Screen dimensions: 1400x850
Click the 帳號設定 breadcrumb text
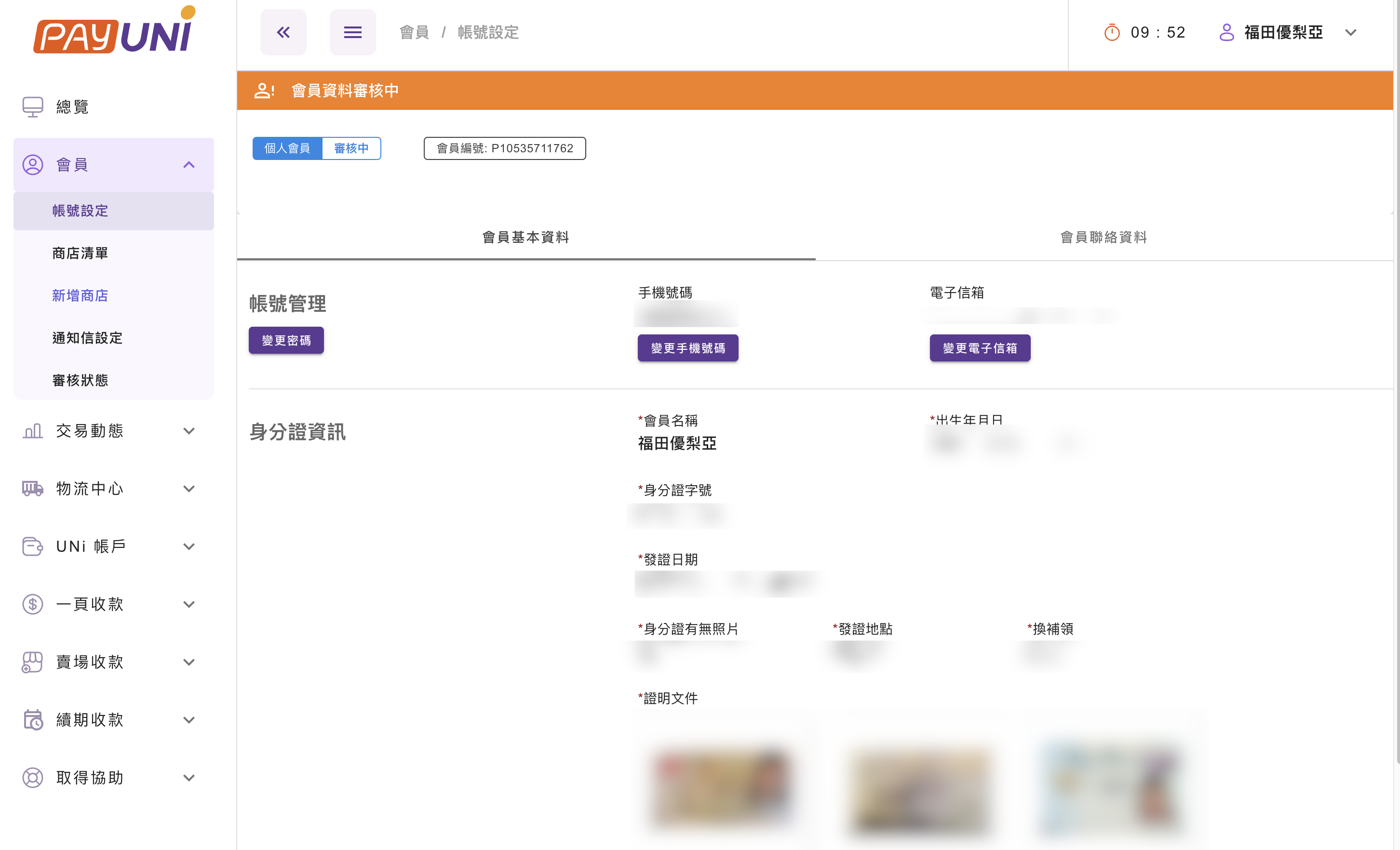pyautogui.click(x=488, y=32)
